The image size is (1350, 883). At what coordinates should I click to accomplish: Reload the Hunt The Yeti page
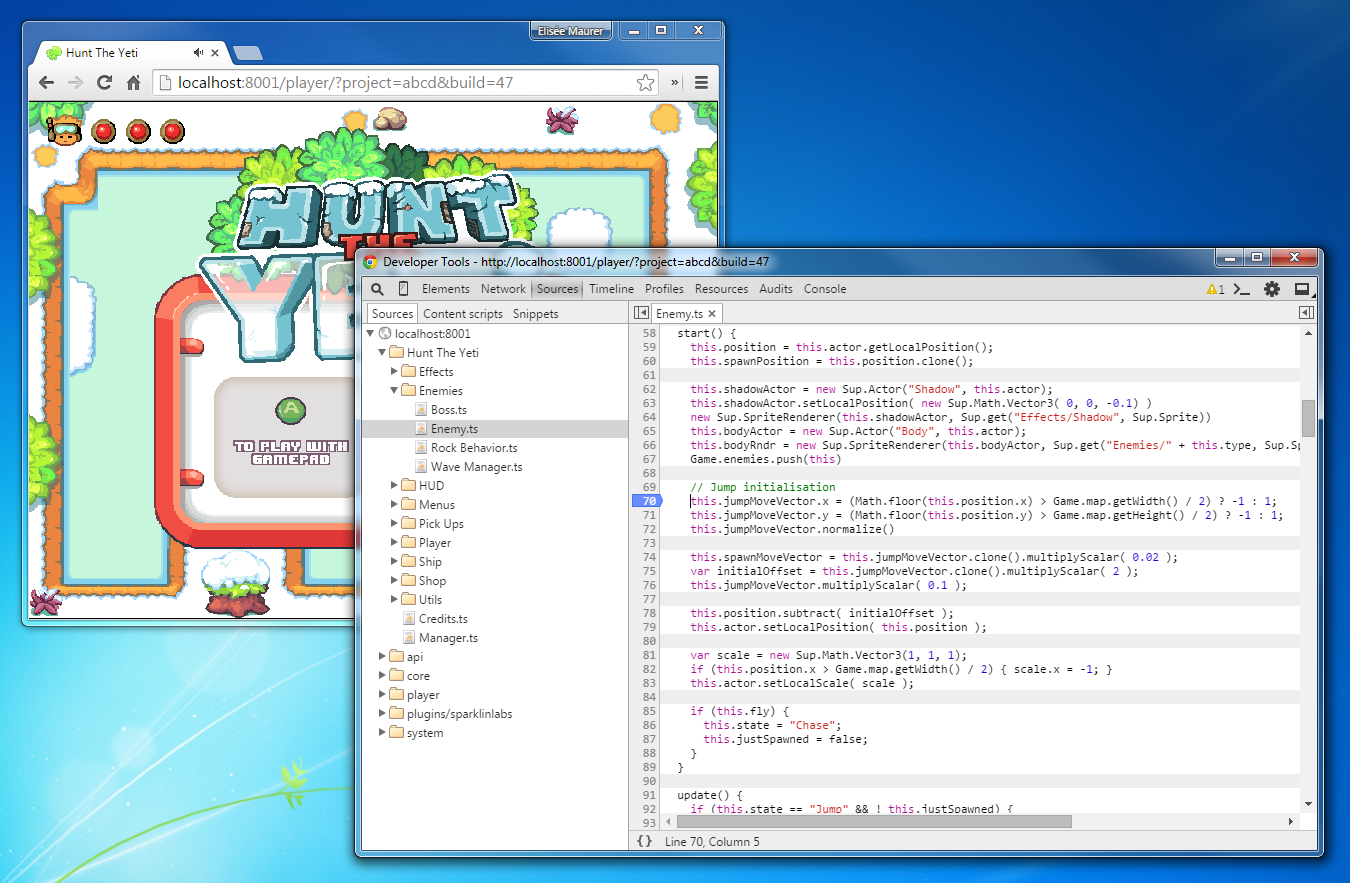tap(103, 82)
